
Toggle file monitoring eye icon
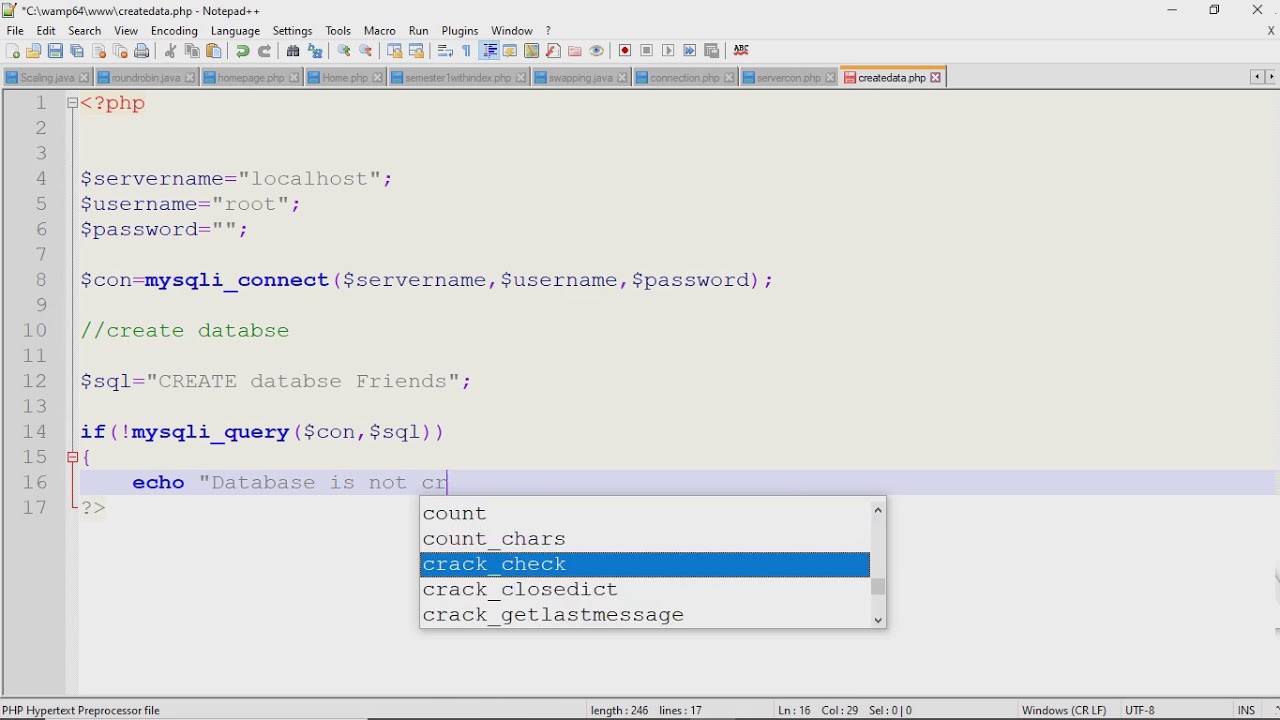click(x=596, y=51)
